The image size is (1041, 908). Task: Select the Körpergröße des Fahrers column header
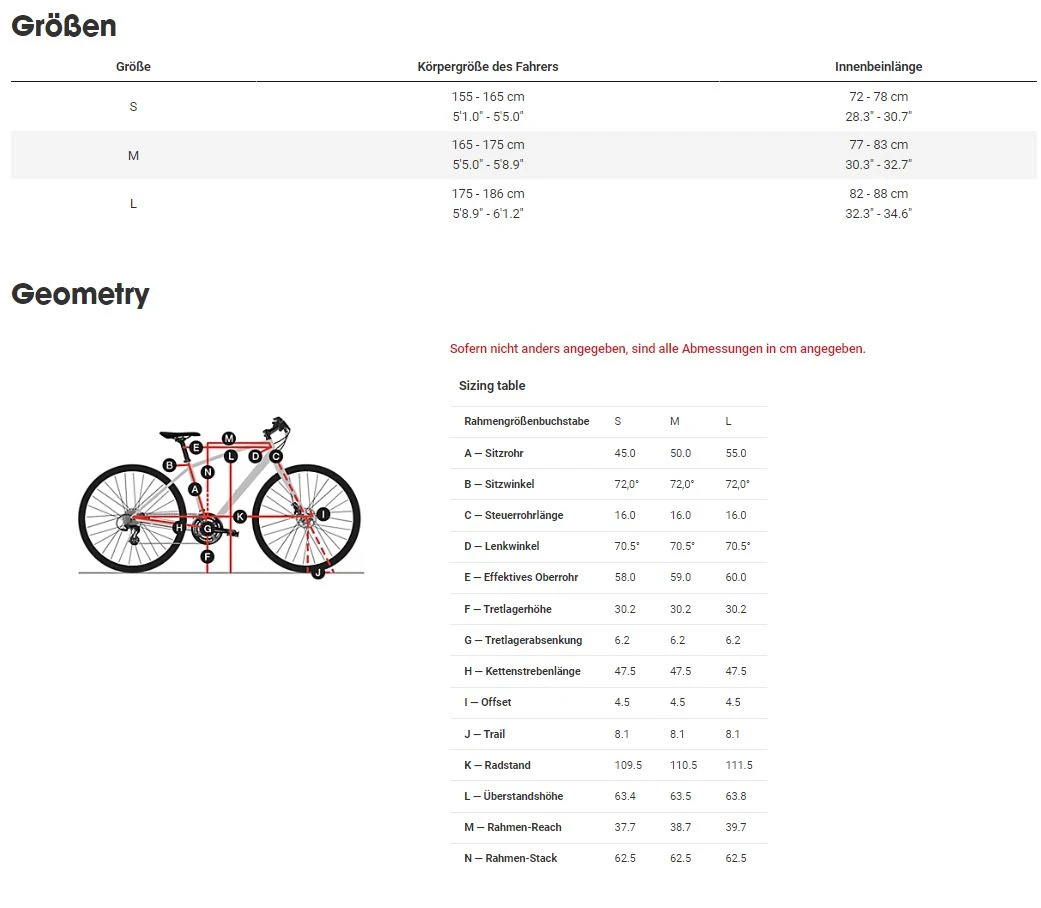487,67
